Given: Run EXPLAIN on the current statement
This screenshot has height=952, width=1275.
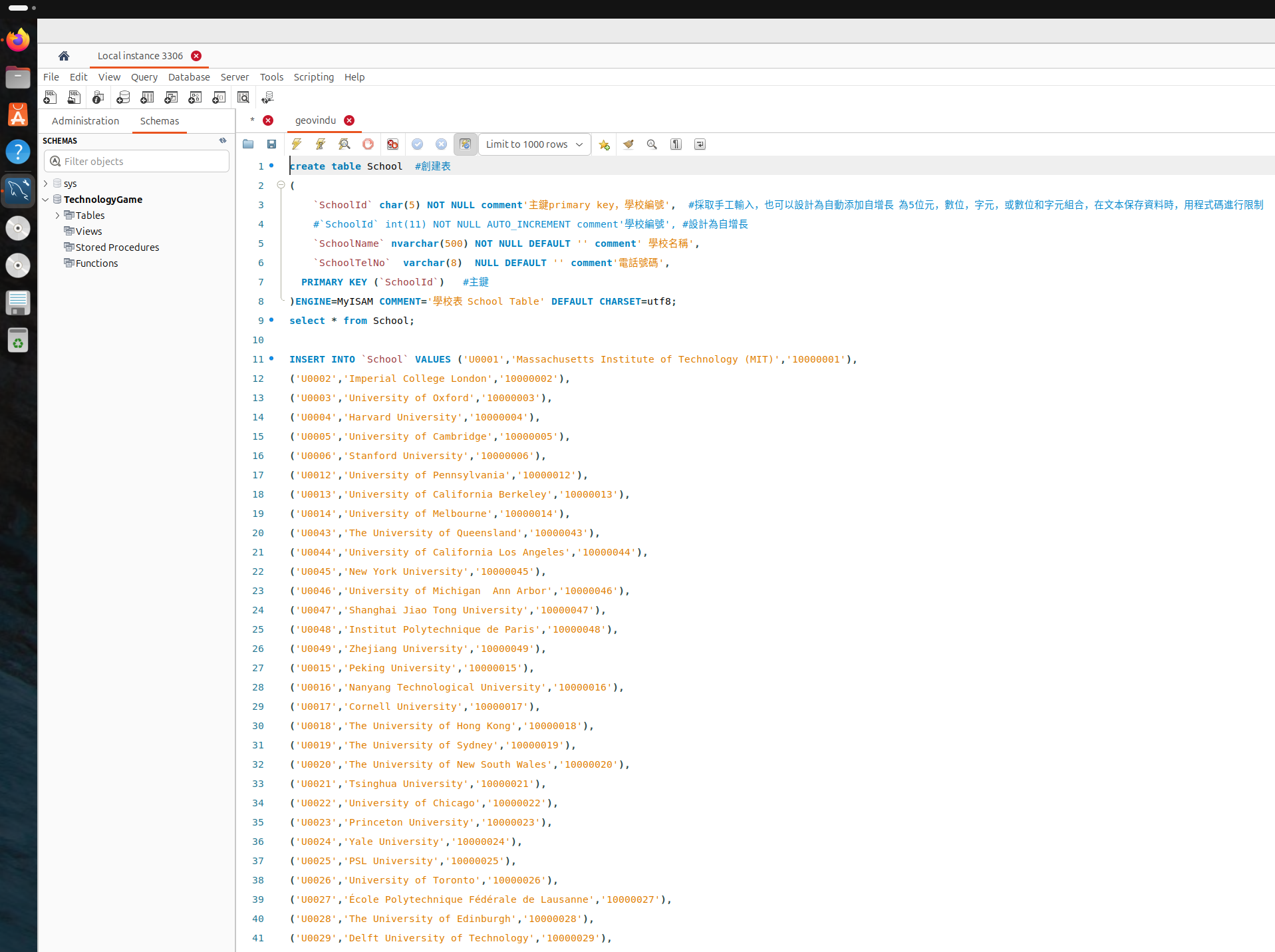Looking at the screenshot, I should (x=345, y=144).
